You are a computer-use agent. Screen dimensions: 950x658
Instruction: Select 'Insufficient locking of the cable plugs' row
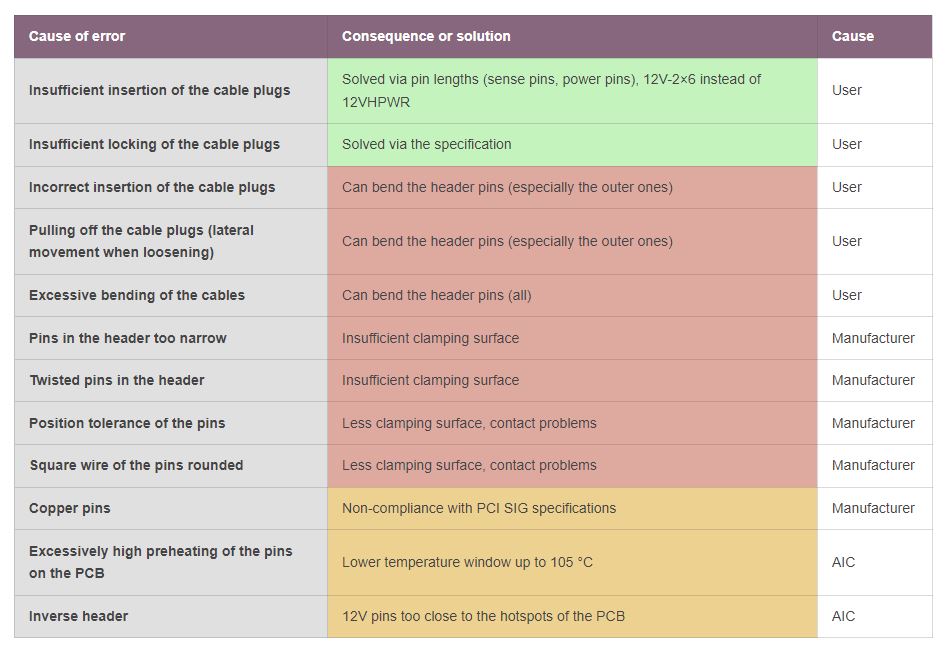click(x=473, y=145)
